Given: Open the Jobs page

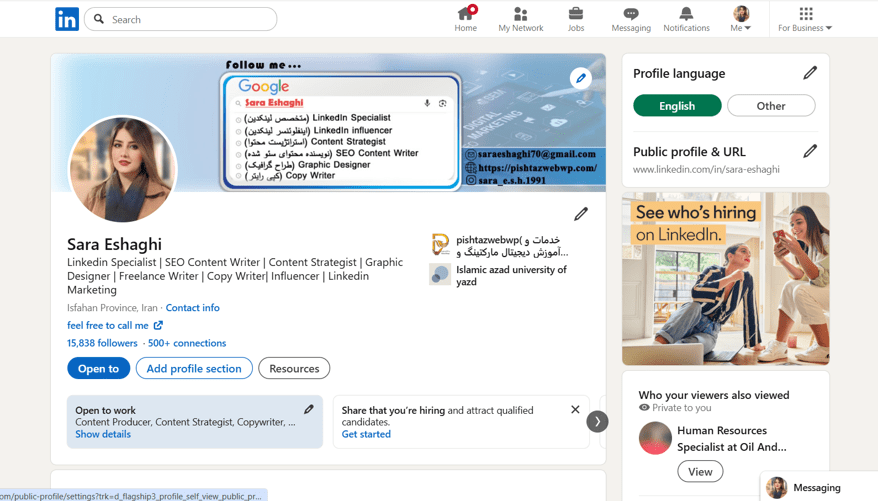Looking at the screenshot, I should point(576,19).
